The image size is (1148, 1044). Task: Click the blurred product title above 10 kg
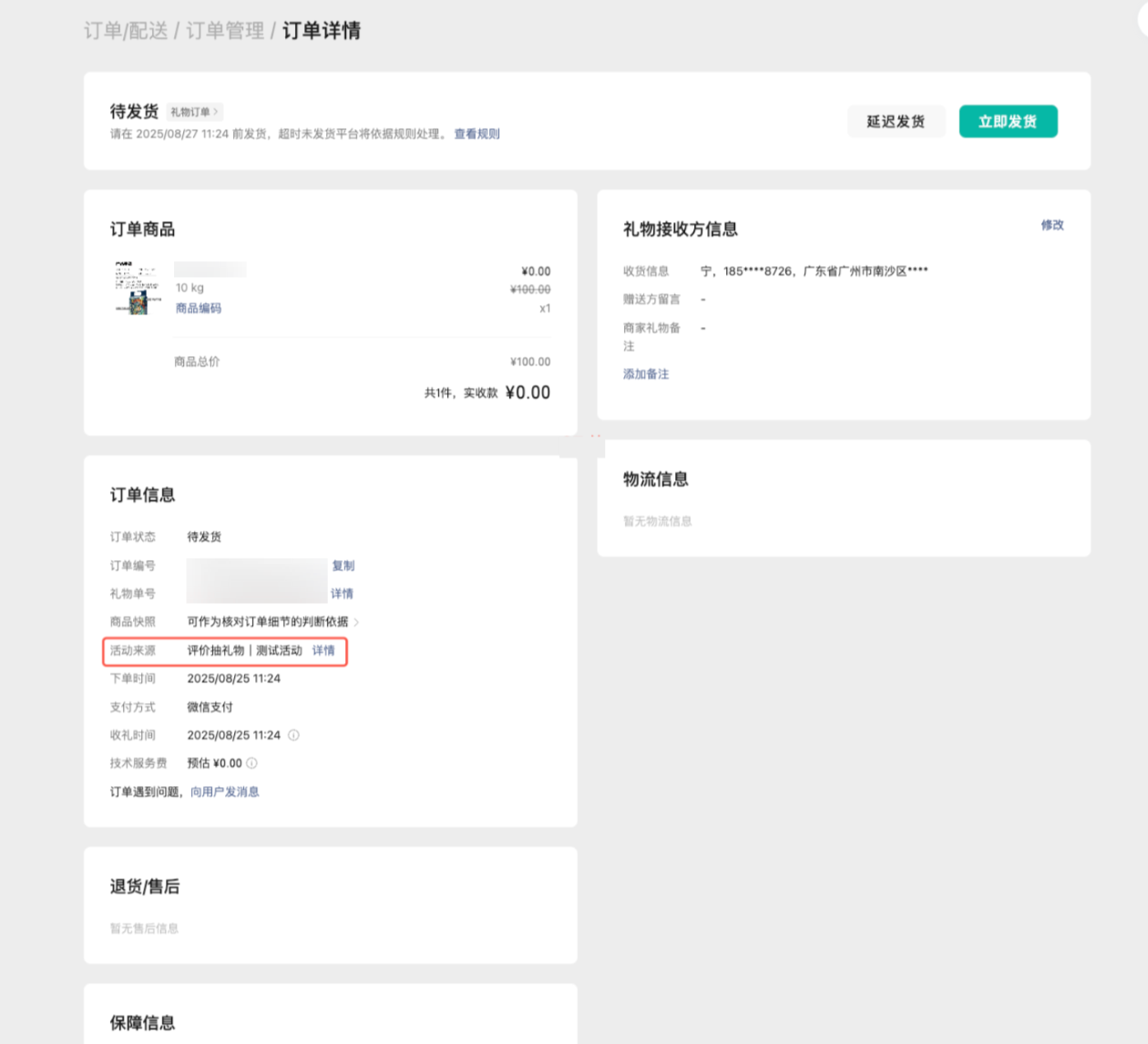pyautogui.click(x=210, y=270)
